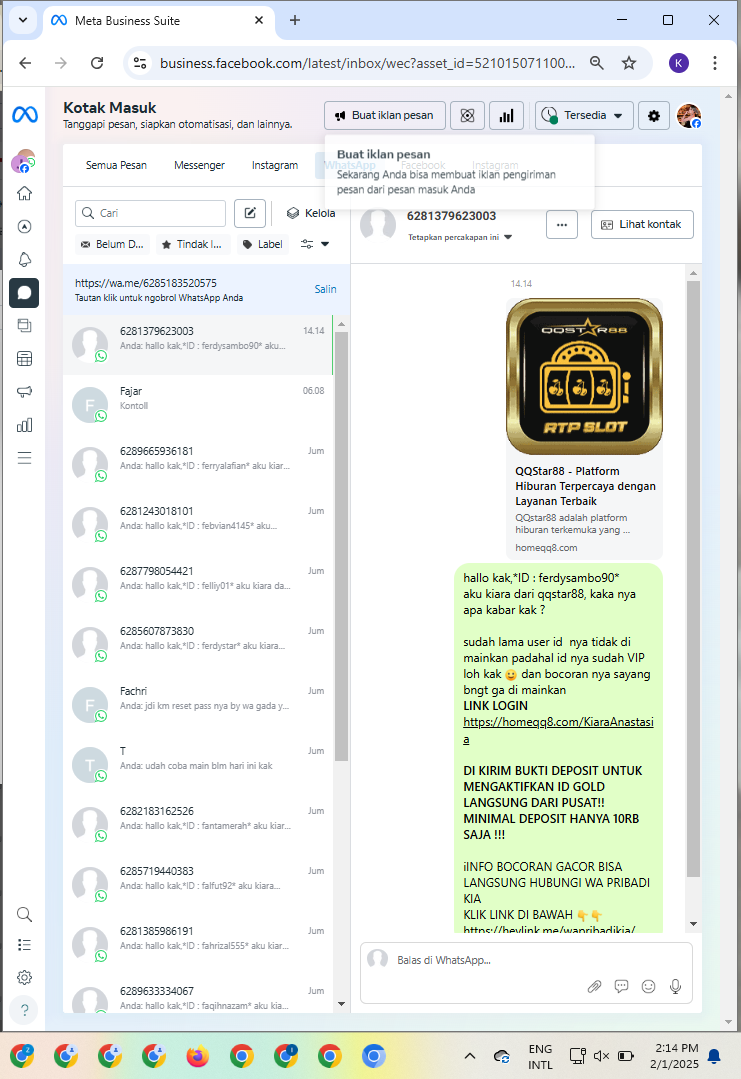Open the Content posts sidebar icon
The width and height of the screenshot is (741, 1079).
tap(25, 325)
